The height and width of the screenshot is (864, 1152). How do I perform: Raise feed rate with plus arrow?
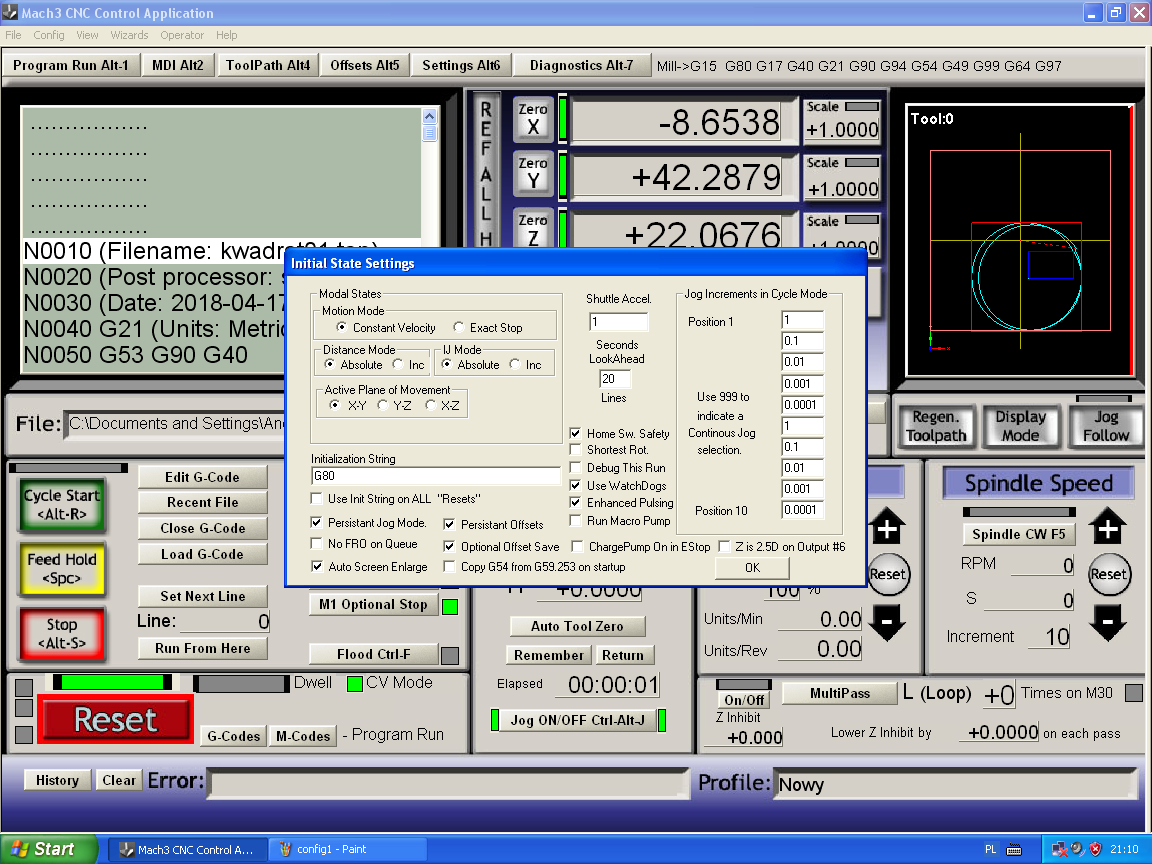click(x=887, y=526)
